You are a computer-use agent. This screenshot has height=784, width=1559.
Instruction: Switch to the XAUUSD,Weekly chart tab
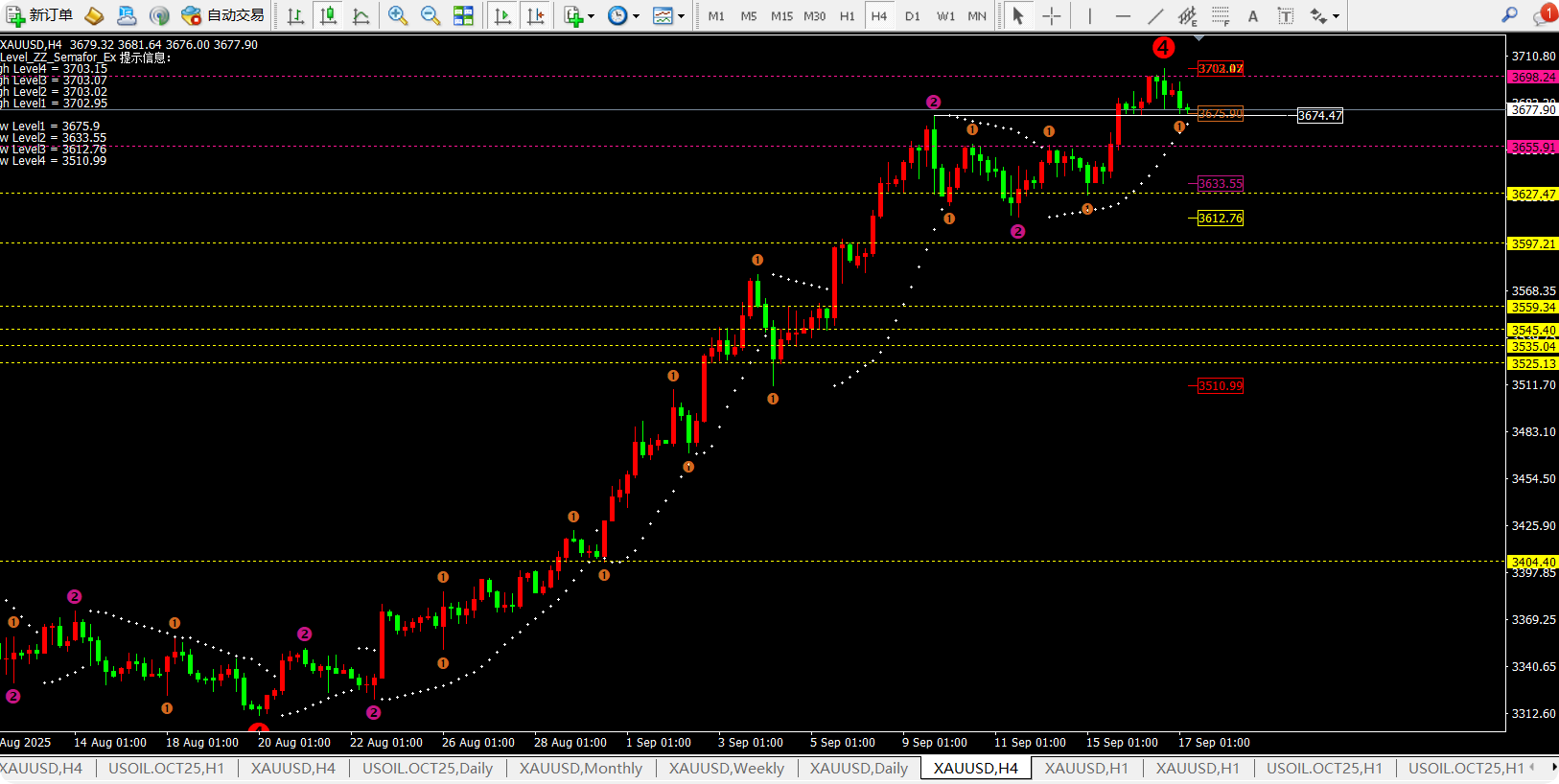(727, 768)
